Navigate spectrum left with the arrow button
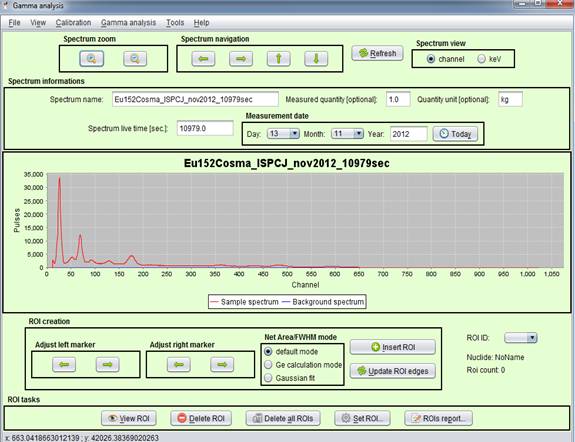The width and height of the screenshot is (575, 442). [203, 59]
